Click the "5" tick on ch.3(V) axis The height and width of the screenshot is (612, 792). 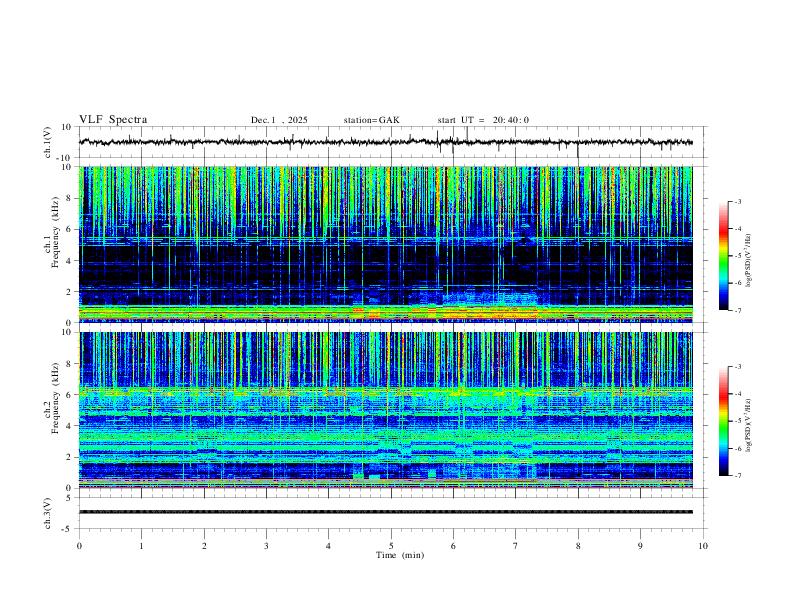click(70, 497)
